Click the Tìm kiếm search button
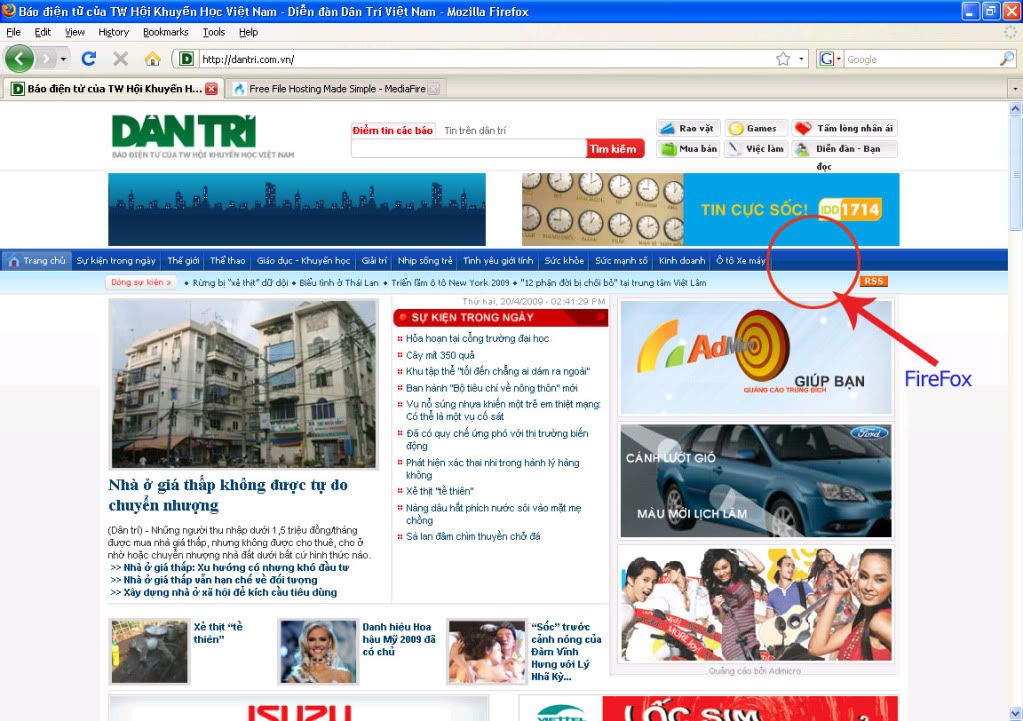The width and height of the screenshot is (1023, 721). click(615, 149)
